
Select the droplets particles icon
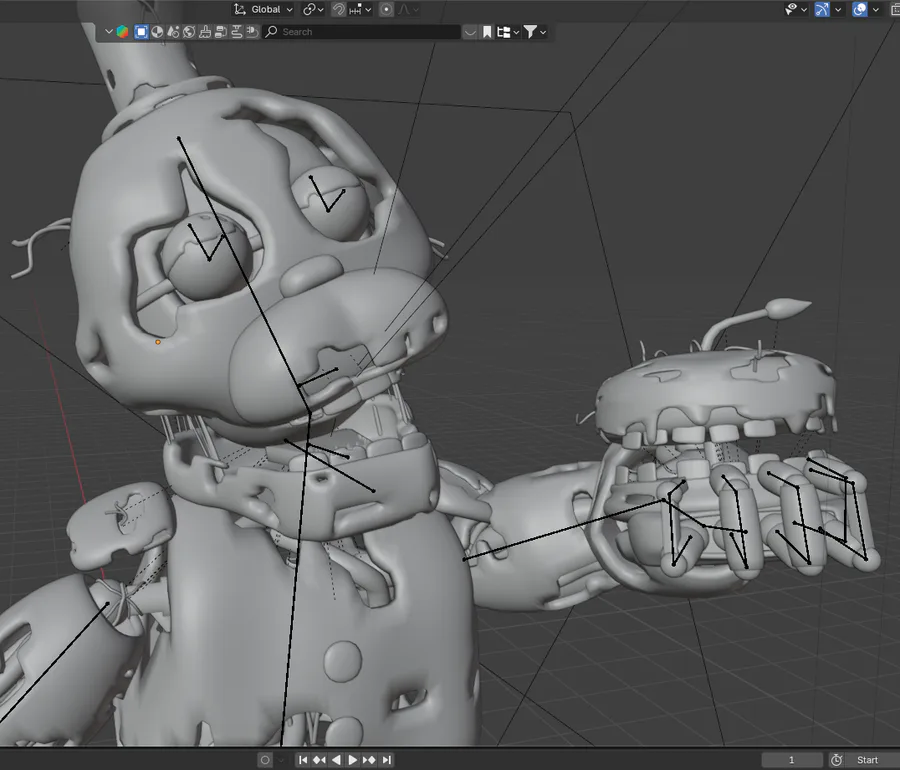[x=173, y=32]
